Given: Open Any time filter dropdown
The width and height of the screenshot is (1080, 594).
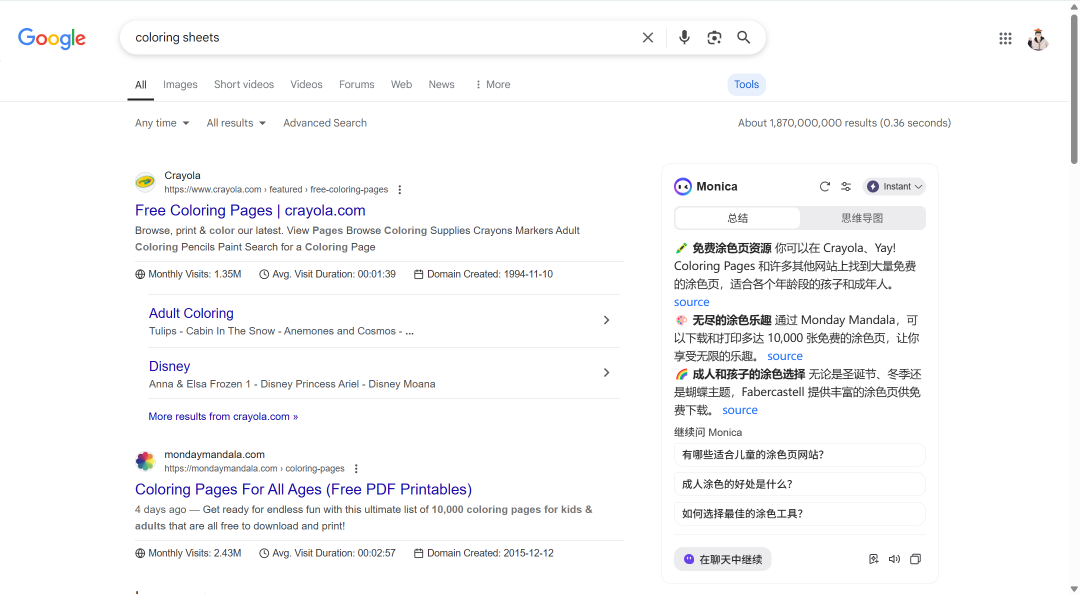Looking at the screenshot, I should pyautogui.click(x=162, y=123).
